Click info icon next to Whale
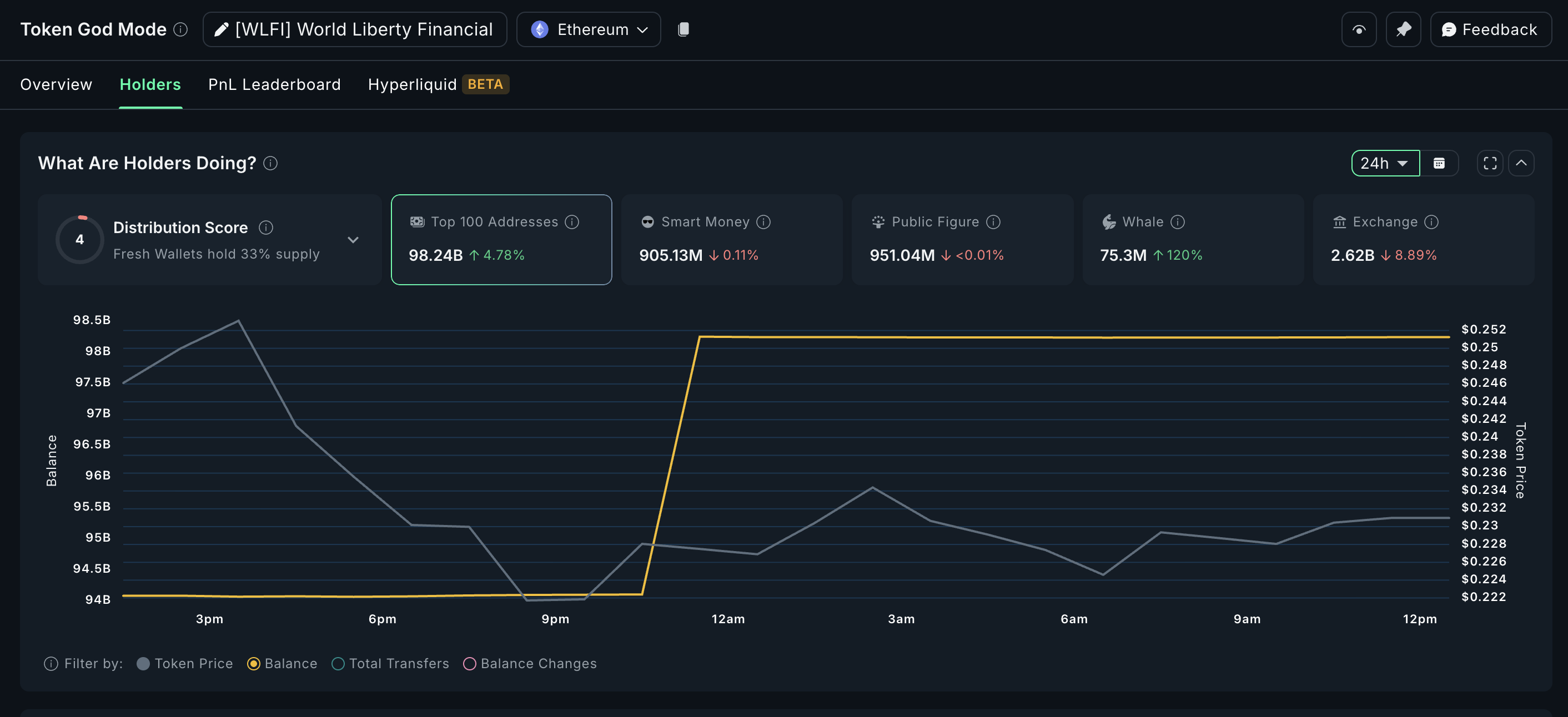This screenshot has height=717, width=1568. click(1177, 222)
